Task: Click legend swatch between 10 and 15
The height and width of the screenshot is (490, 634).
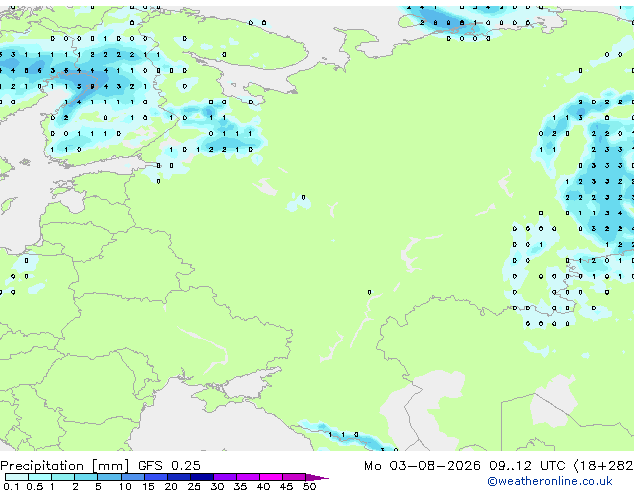Action: pos(132,477)
